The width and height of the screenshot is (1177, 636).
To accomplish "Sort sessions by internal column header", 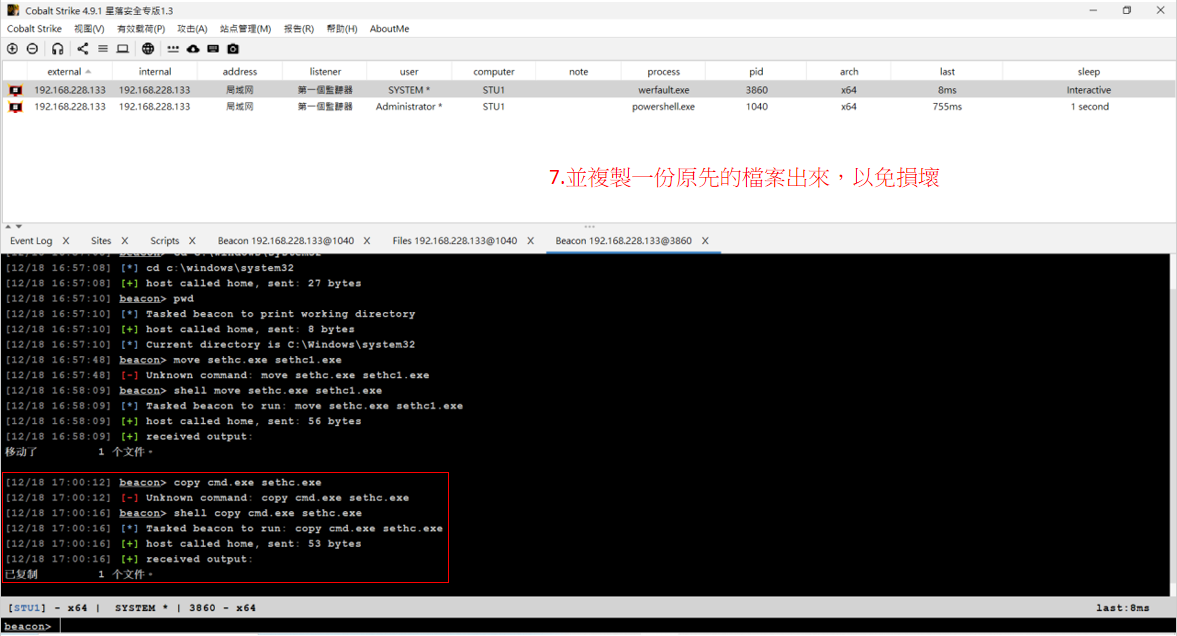I will [155, 72].
